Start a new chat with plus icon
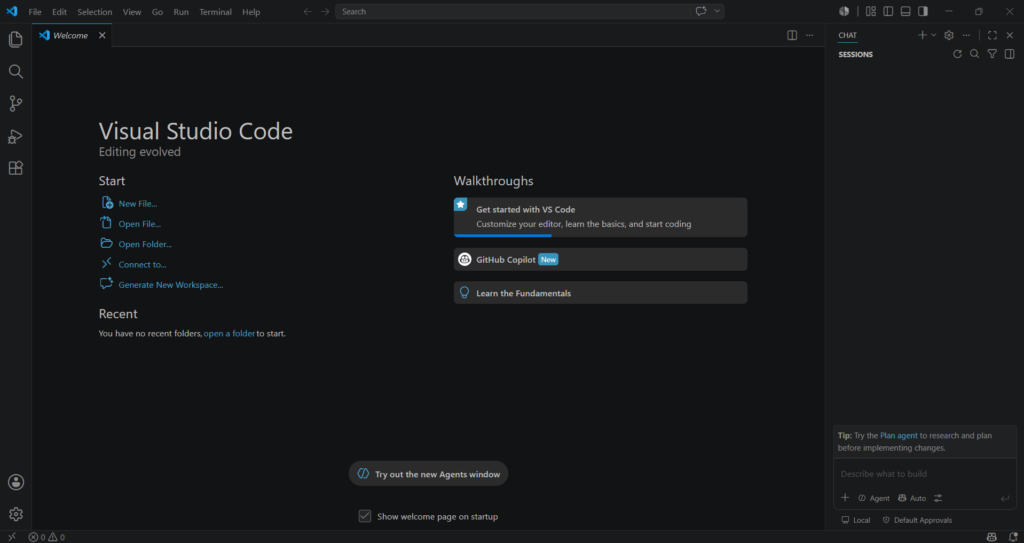1024x543 pixels. 922,35
